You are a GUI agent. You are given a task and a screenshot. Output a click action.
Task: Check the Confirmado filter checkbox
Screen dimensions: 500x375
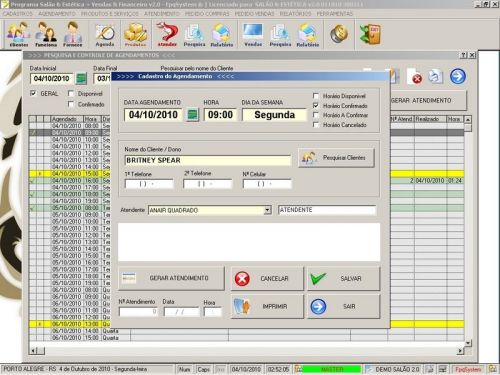[71, 104]
